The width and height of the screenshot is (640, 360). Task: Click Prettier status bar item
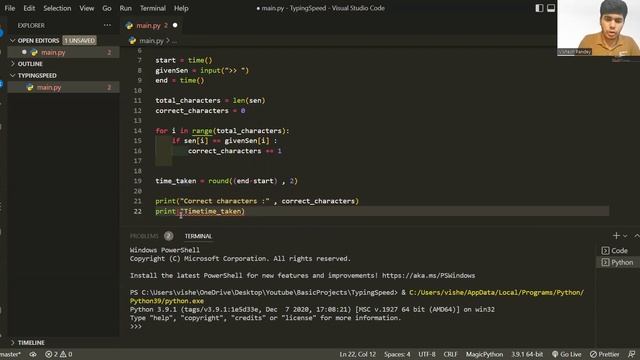click(x=604, y=354)
